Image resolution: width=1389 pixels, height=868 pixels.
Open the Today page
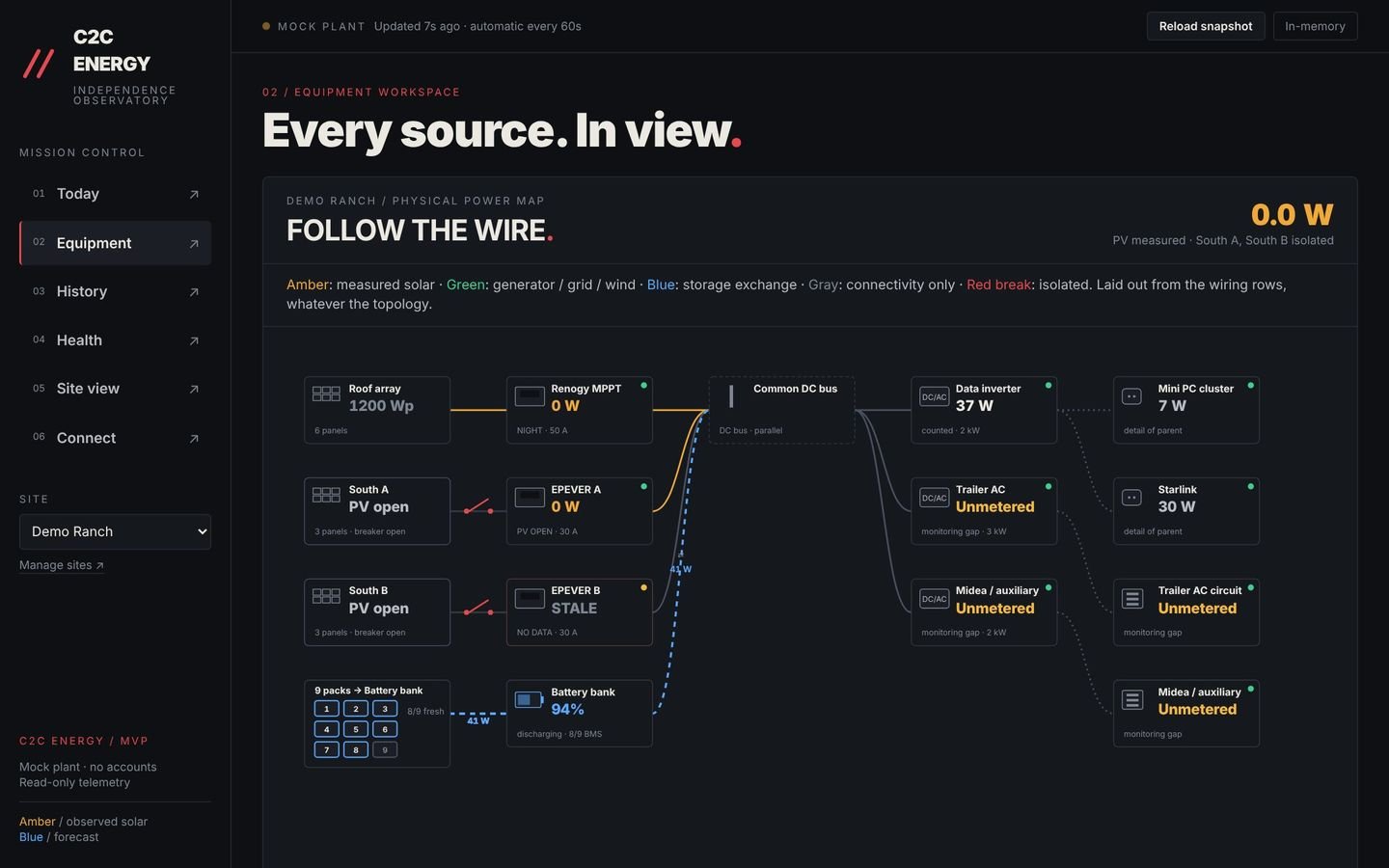(115, 194)
